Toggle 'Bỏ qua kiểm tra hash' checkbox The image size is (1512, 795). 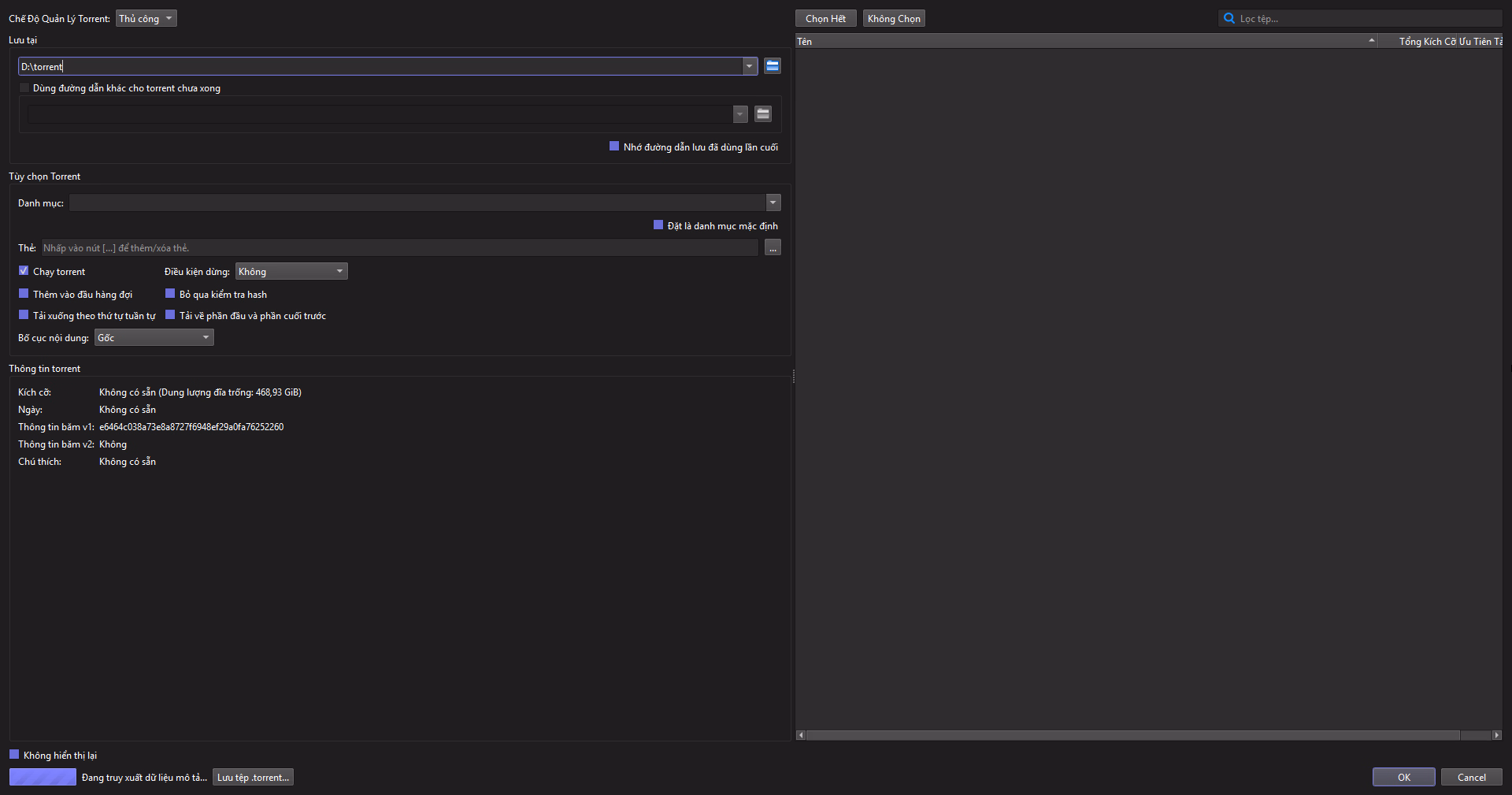click(x=170, y=294)
